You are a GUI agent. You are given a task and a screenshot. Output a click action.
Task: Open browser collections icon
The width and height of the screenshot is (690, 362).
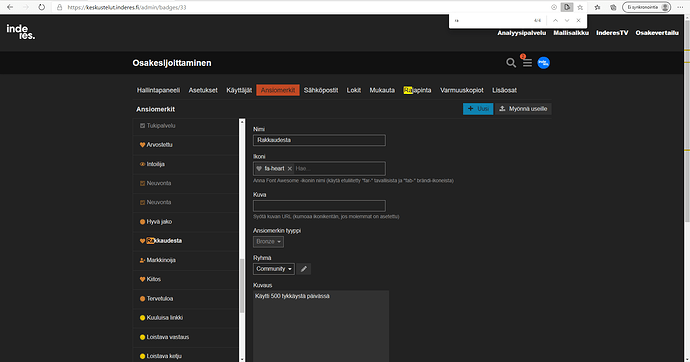[613, 7]
